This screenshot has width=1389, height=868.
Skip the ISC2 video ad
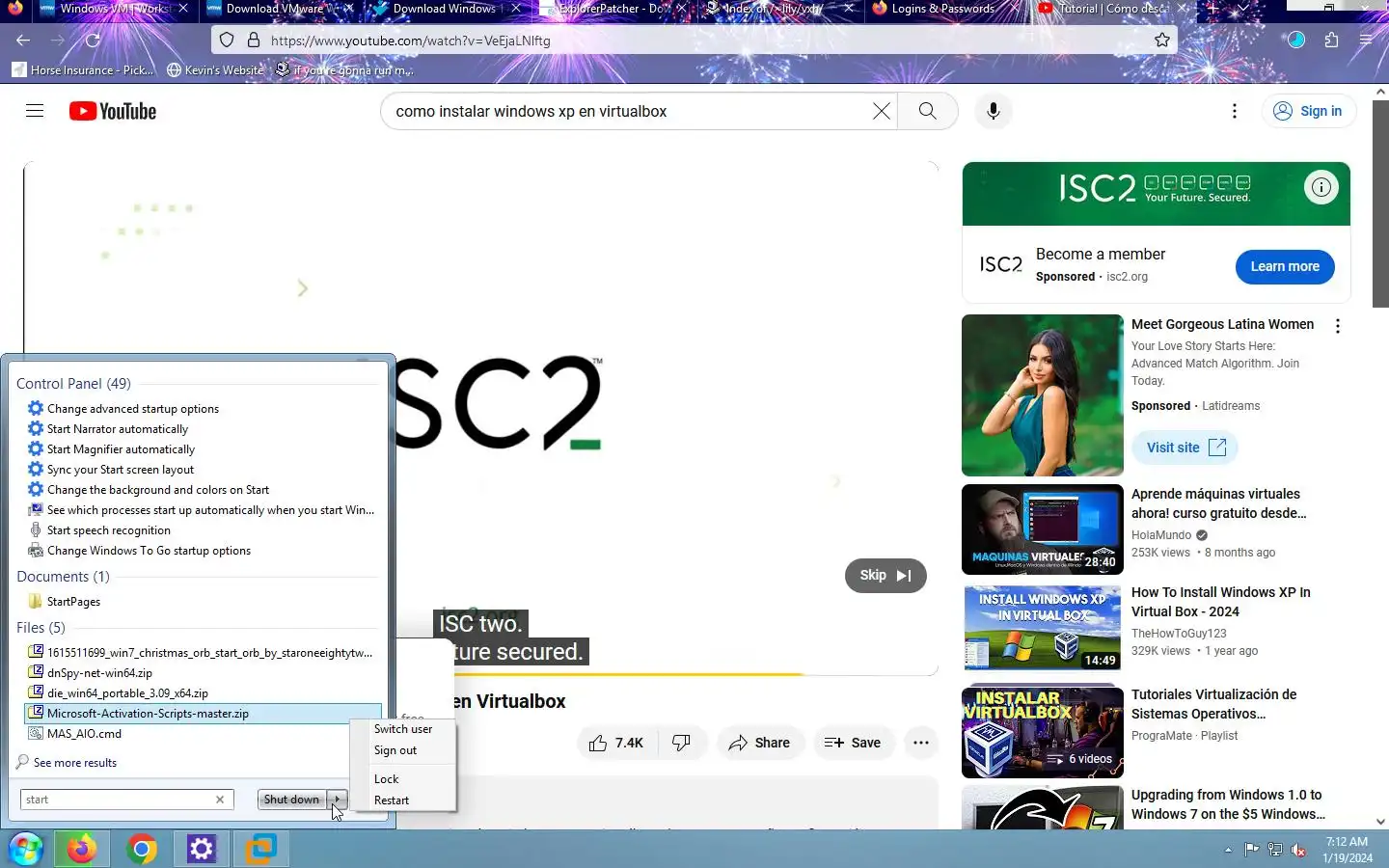pos(885,576)
